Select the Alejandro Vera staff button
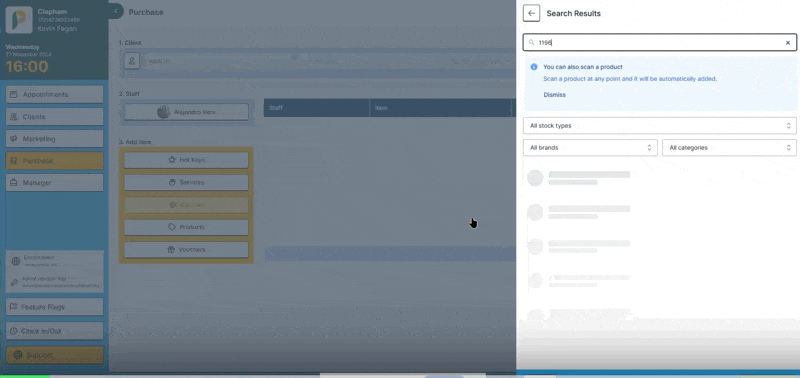 click(x=186, y=112)
